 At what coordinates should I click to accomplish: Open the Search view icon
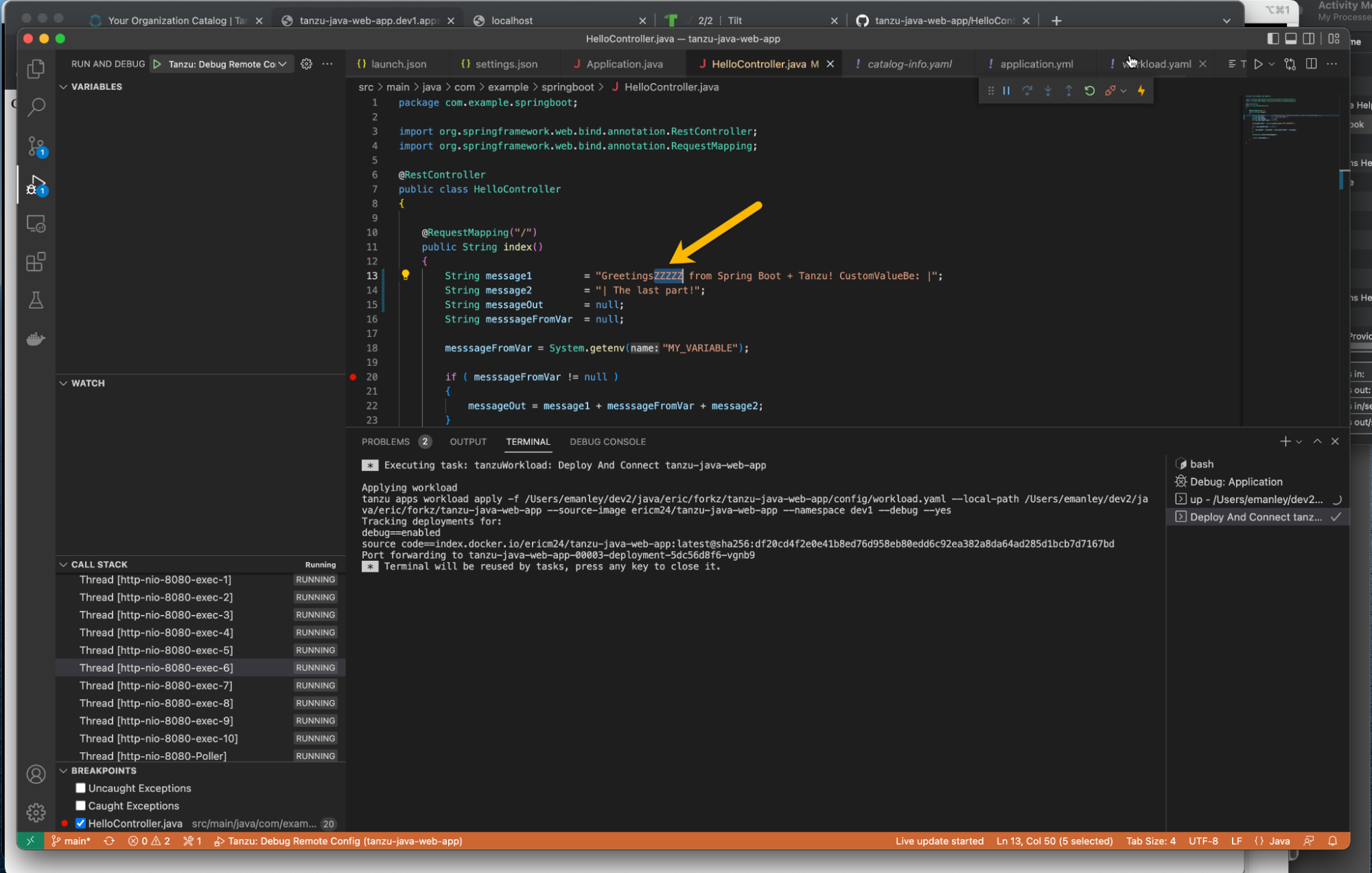coord(36,106)
